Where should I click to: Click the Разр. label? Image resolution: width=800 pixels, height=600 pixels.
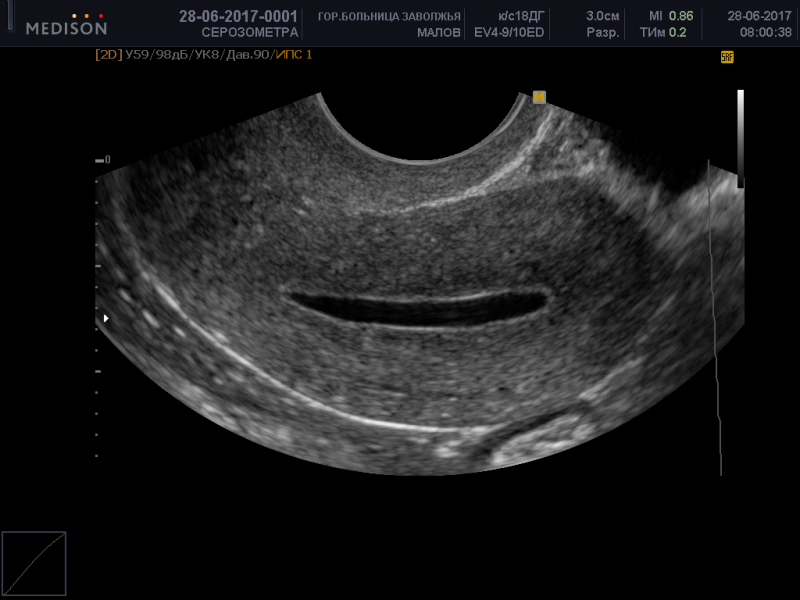click(x=603, y=33)
